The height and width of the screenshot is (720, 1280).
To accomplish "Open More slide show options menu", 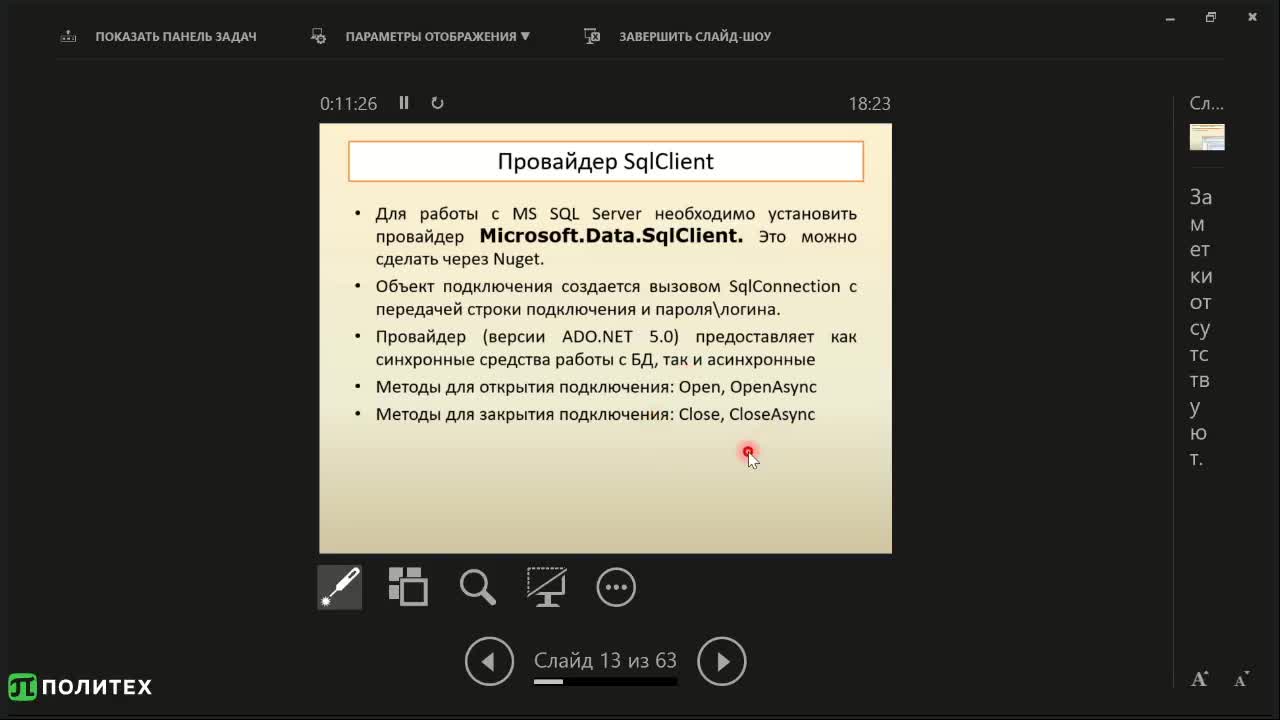I will (x=616, y=587).
